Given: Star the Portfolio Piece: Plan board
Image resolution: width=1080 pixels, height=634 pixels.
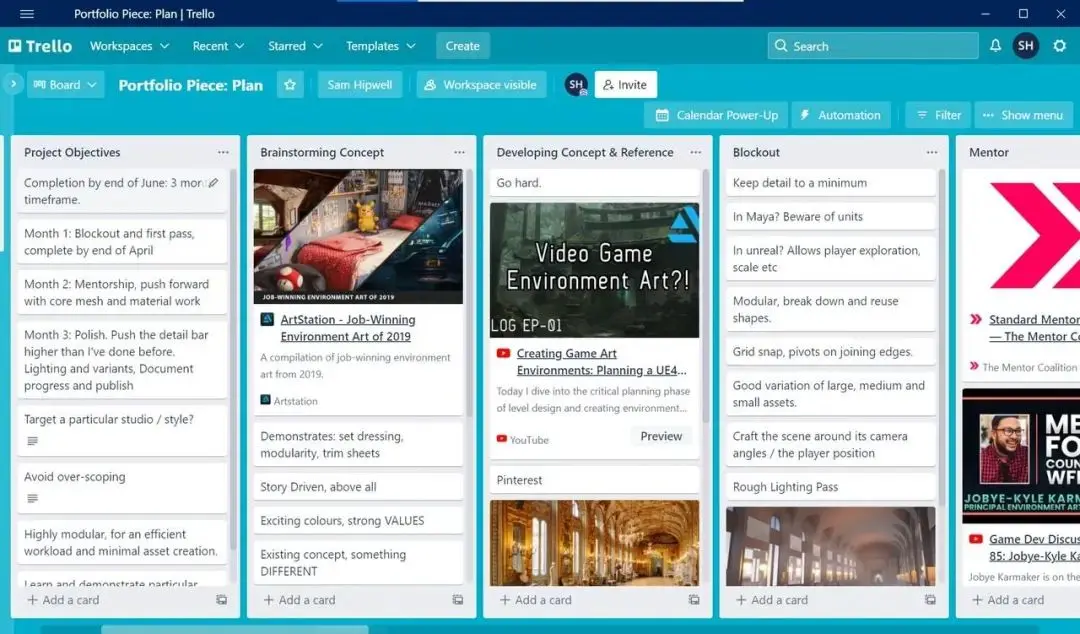Looking at the screenshot, I should pos(290,85).
